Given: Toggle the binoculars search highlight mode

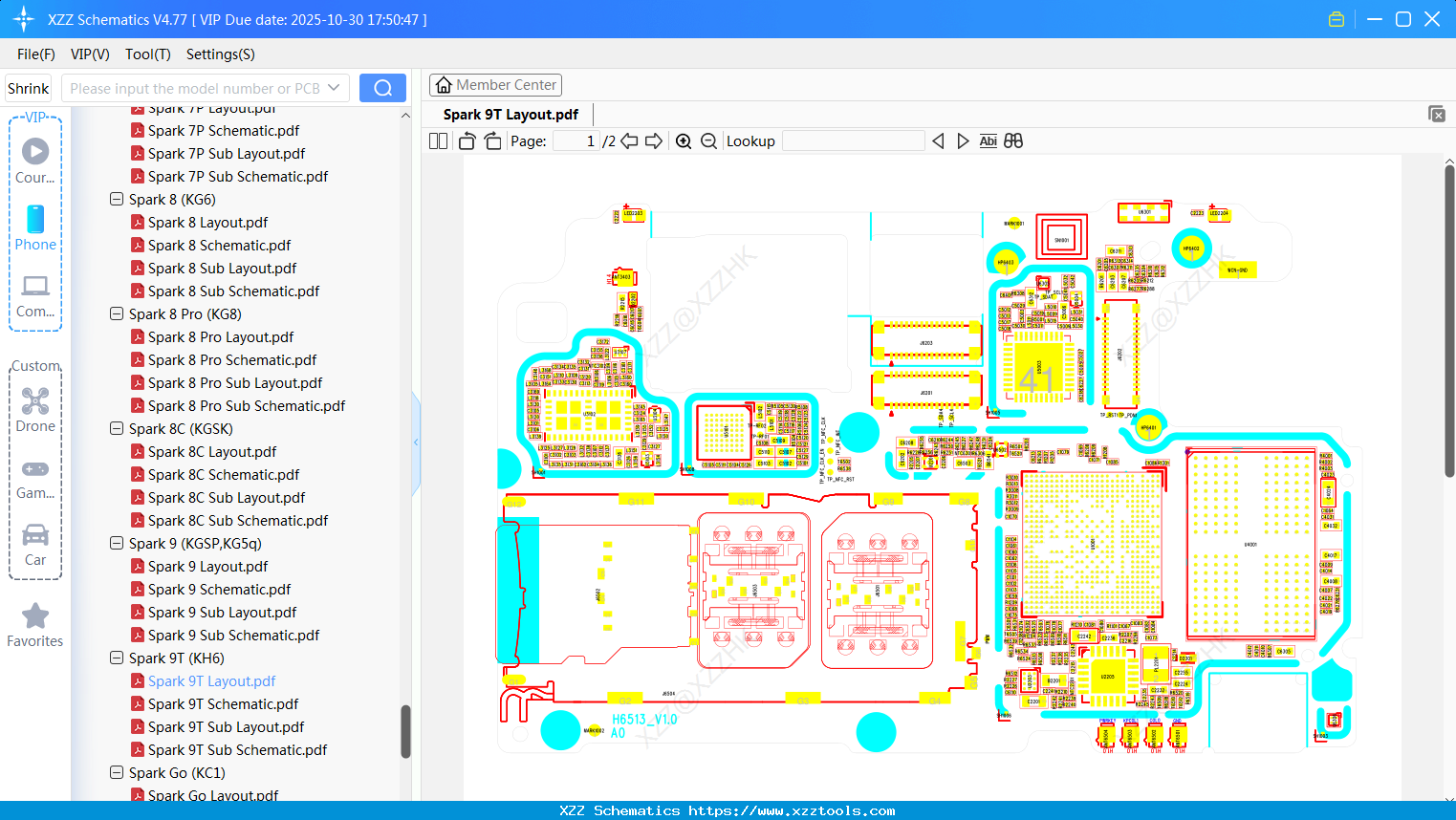Looking at the screenshot, I should (1012, 140).
